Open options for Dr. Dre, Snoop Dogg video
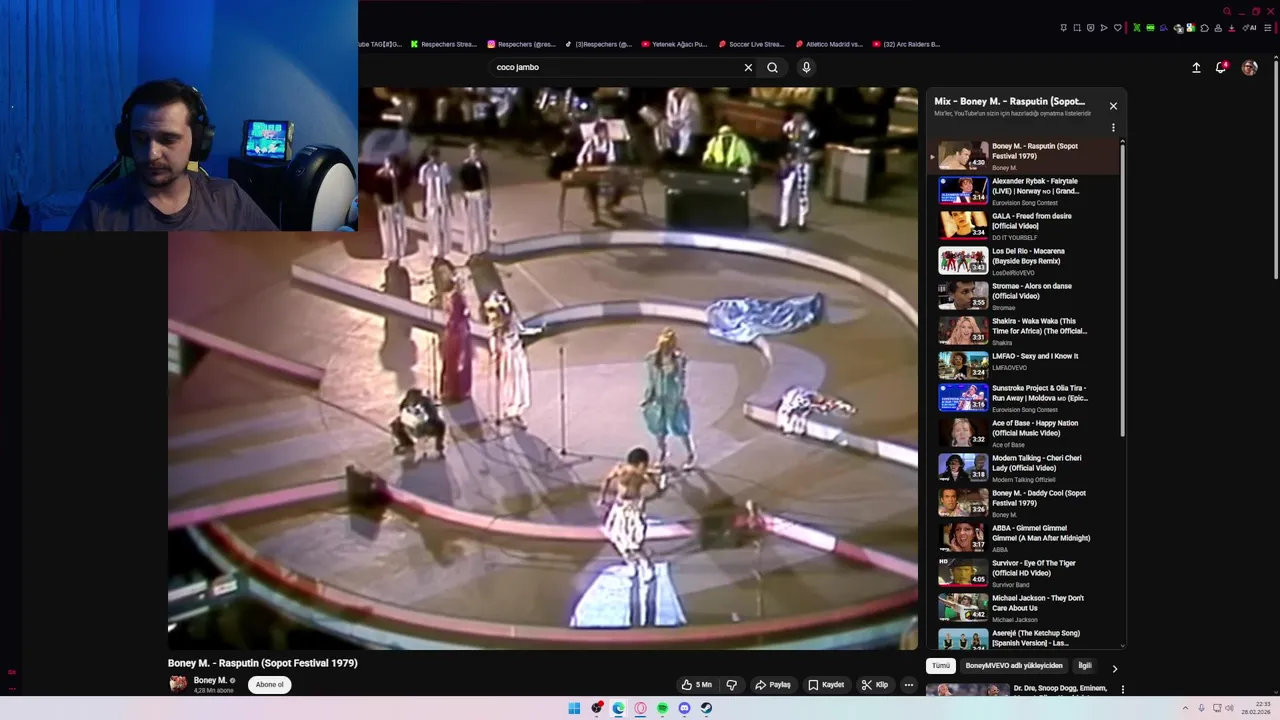Image resolution: width=1280 pixels, height=720 pixels. pos(1122,689)
